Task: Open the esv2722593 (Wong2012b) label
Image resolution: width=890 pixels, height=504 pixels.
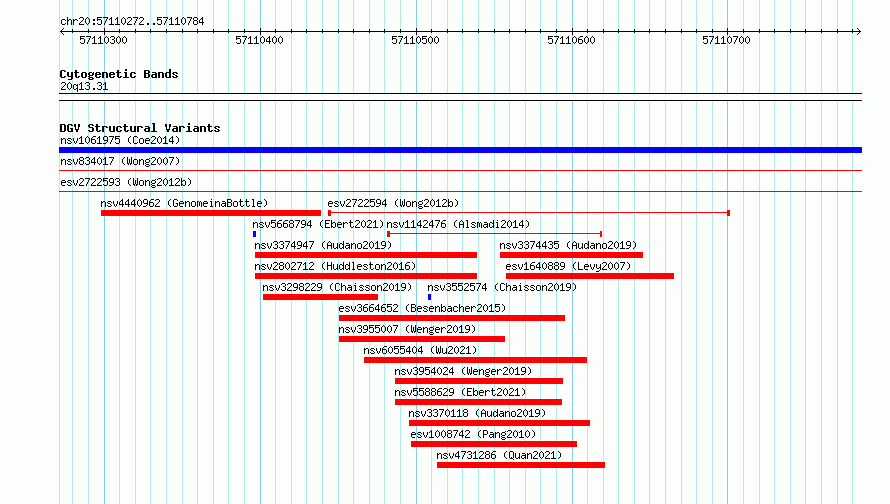Action: tap(126, 182)
